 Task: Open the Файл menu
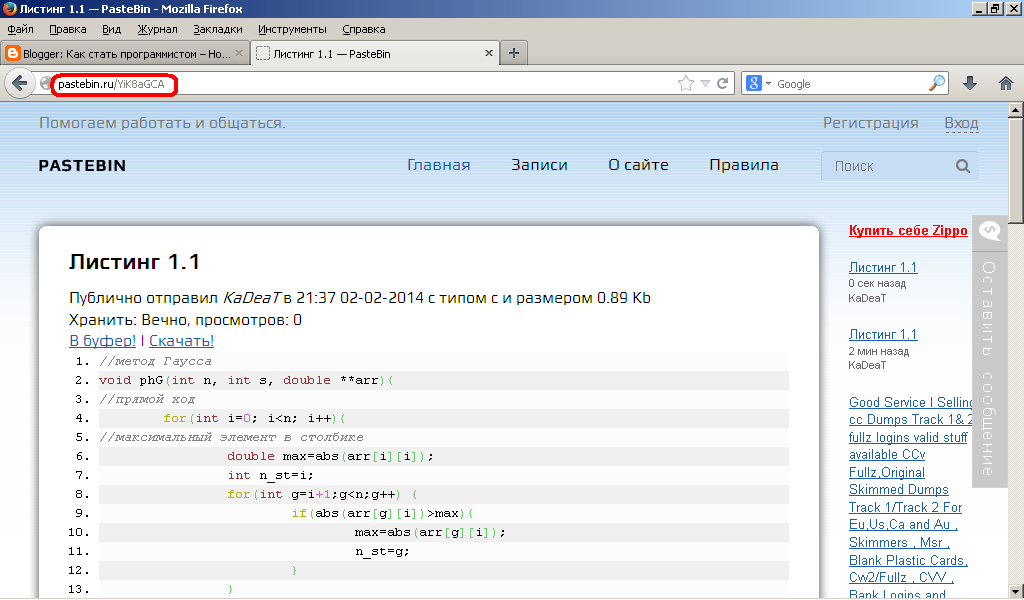[x=20, y=29]
